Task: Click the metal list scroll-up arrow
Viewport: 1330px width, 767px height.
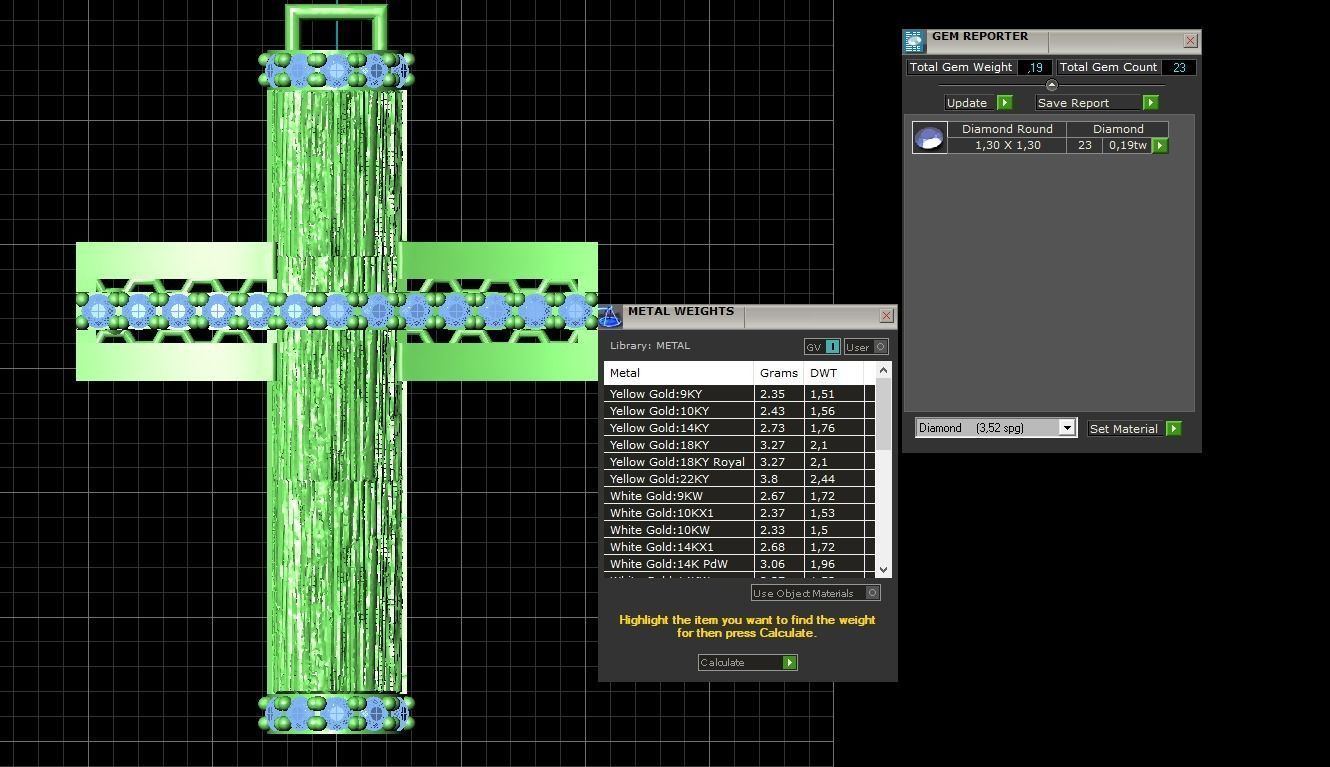Action: (x=883, y=371)
